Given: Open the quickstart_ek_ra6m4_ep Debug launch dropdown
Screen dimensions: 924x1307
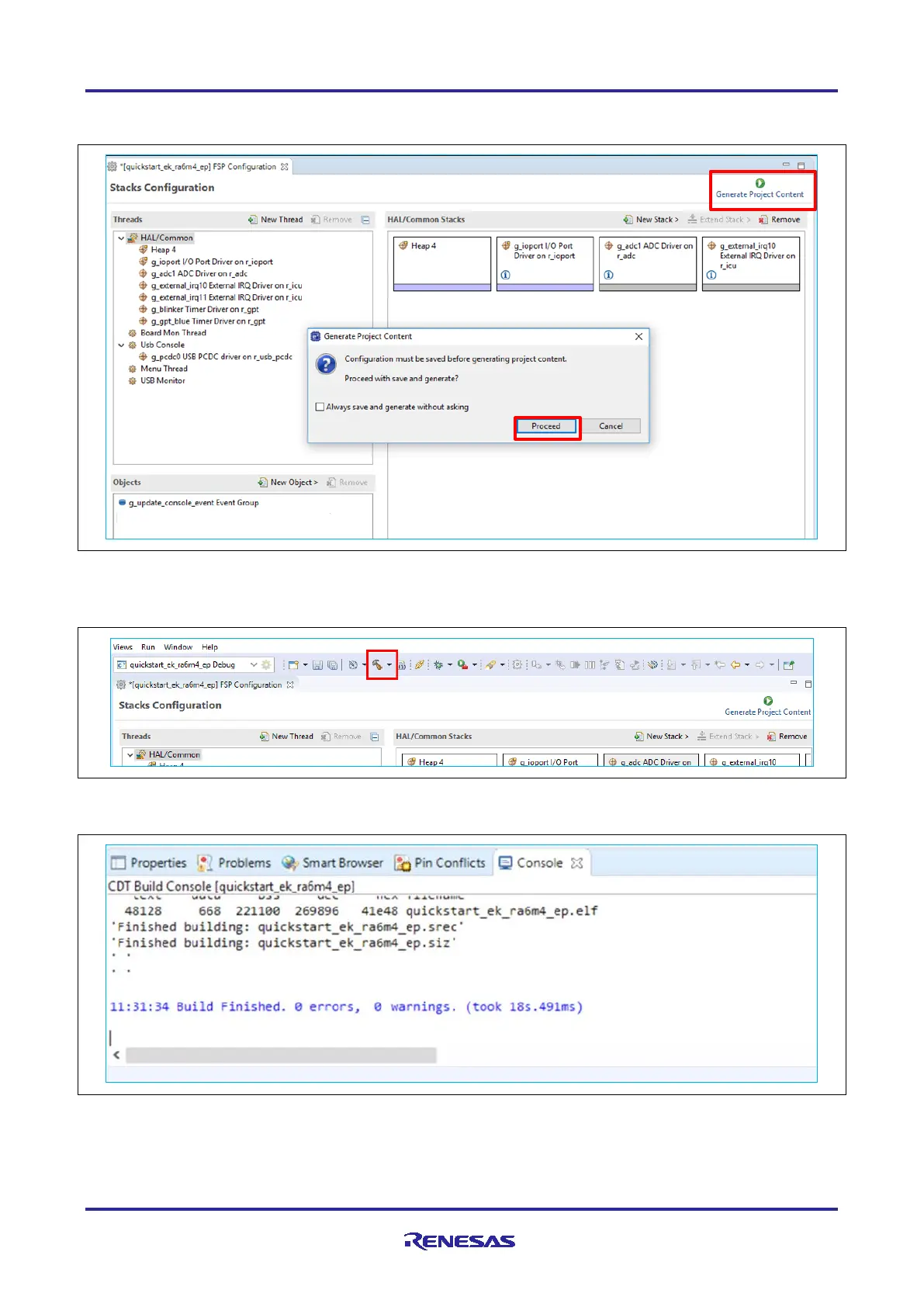Looking at the screenshot, I should pyautogui.click(x=253, y=665).
